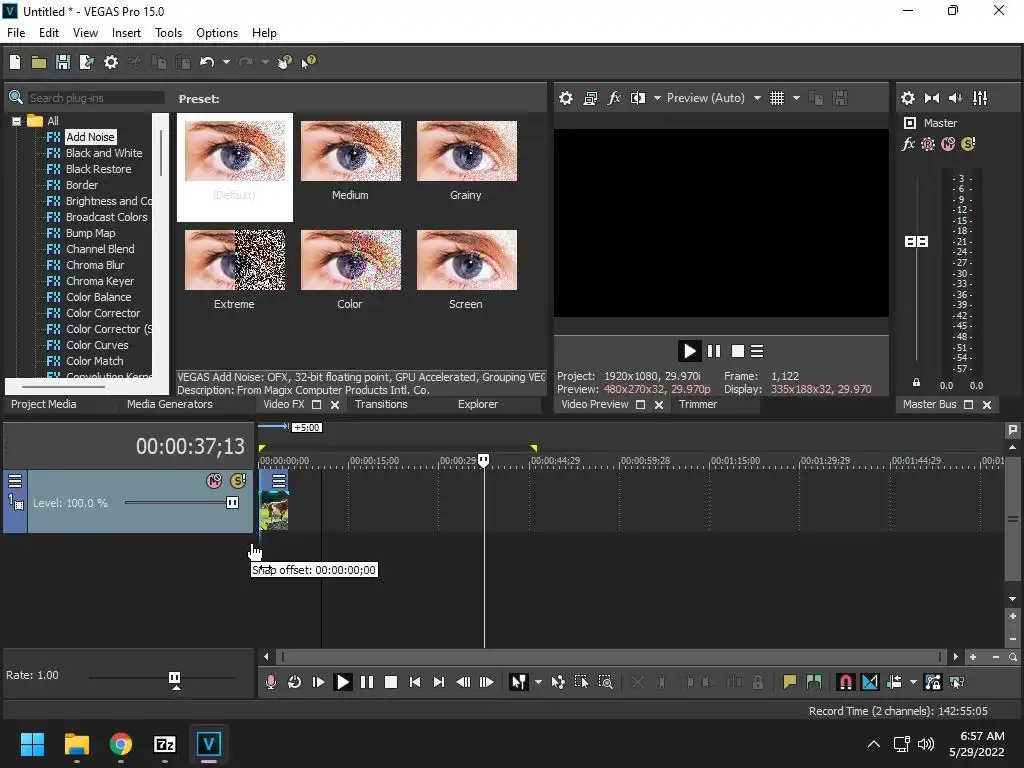Open the Insert menu
1024x768 pixels.
pos(126,33)
